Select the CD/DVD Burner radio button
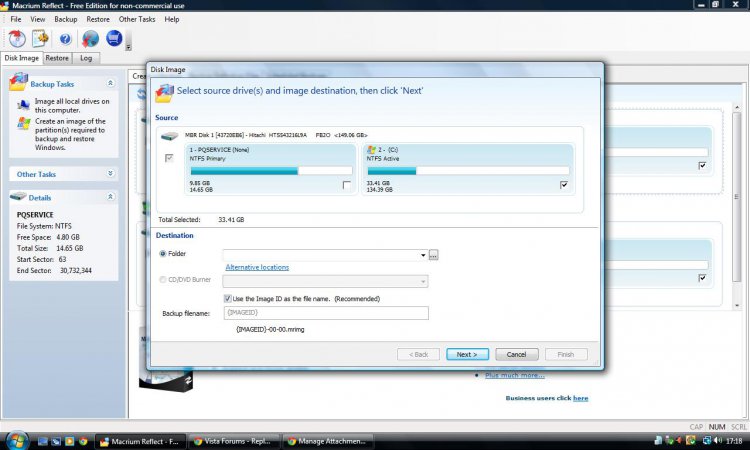Image resolution: width=750 pixels, height=450 pixels. tap(163, 279)
